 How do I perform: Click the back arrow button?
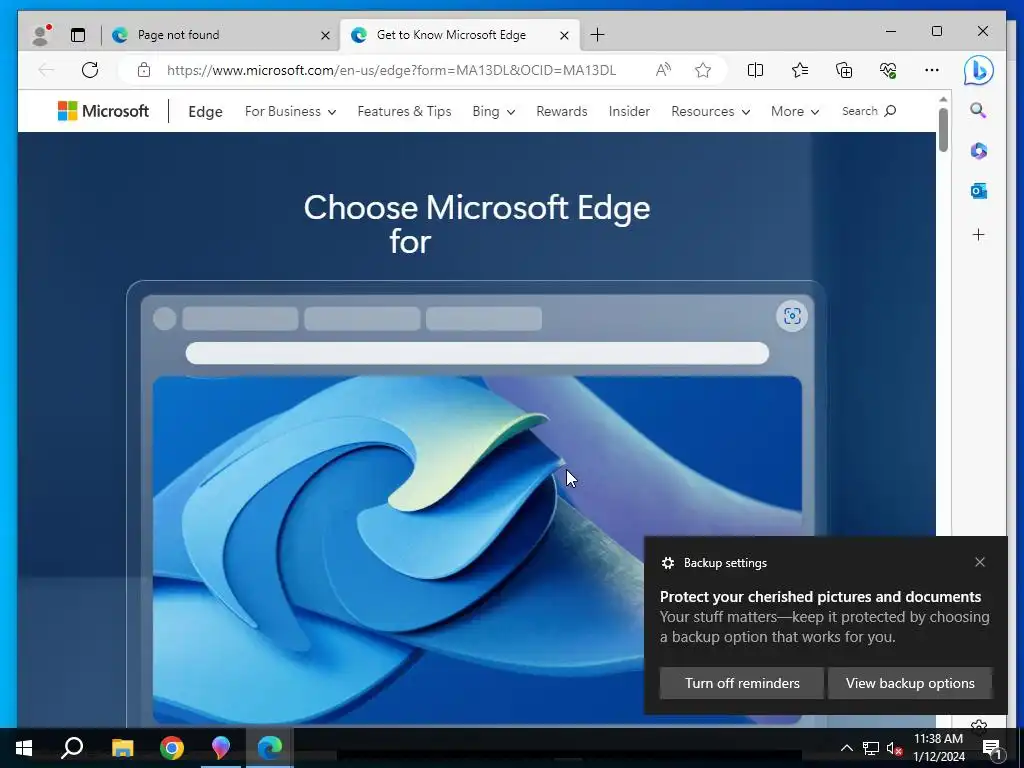coord(46,70)
